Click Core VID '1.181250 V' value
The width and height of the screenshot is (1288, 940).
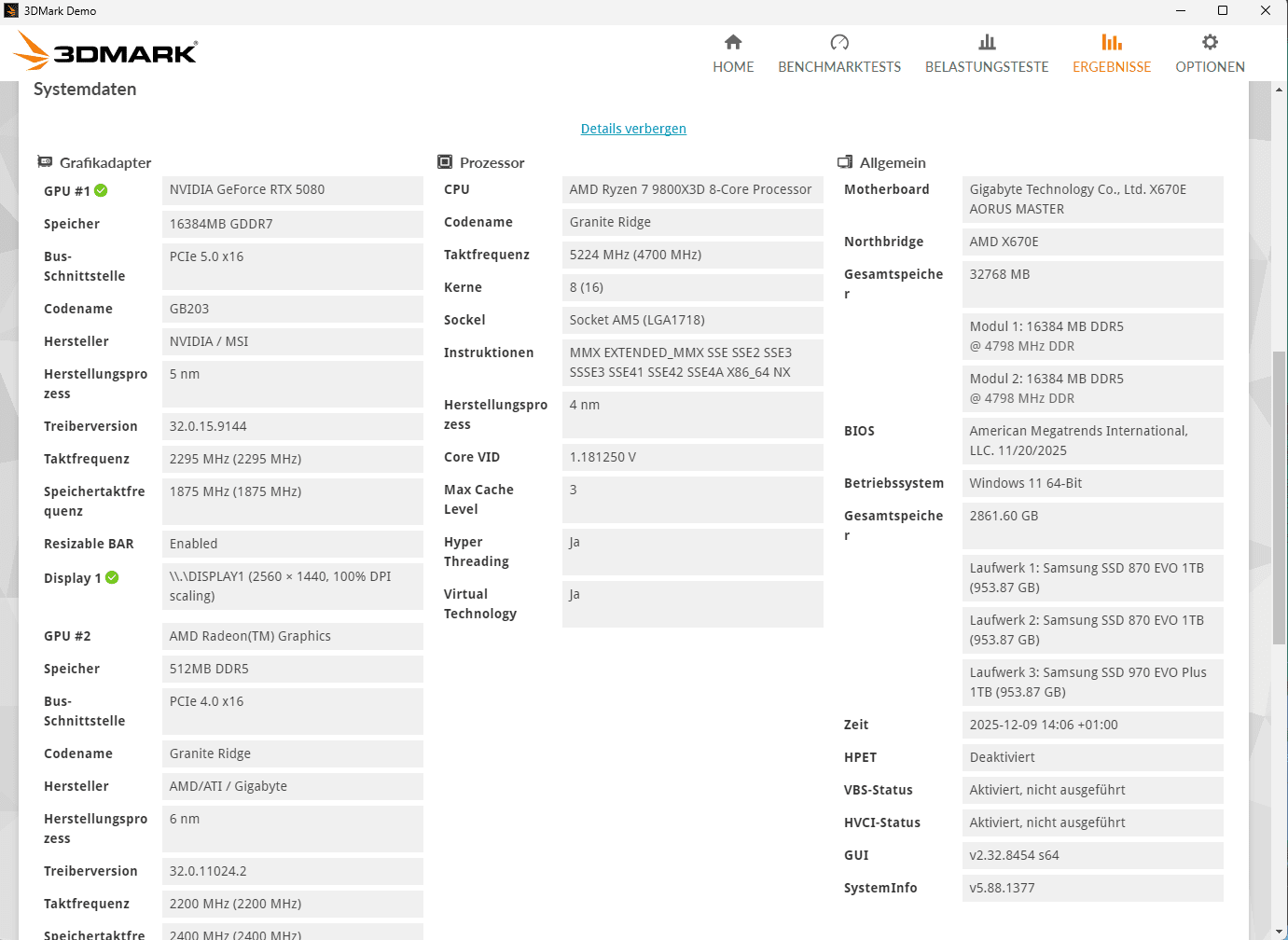[x=693, y=457]
